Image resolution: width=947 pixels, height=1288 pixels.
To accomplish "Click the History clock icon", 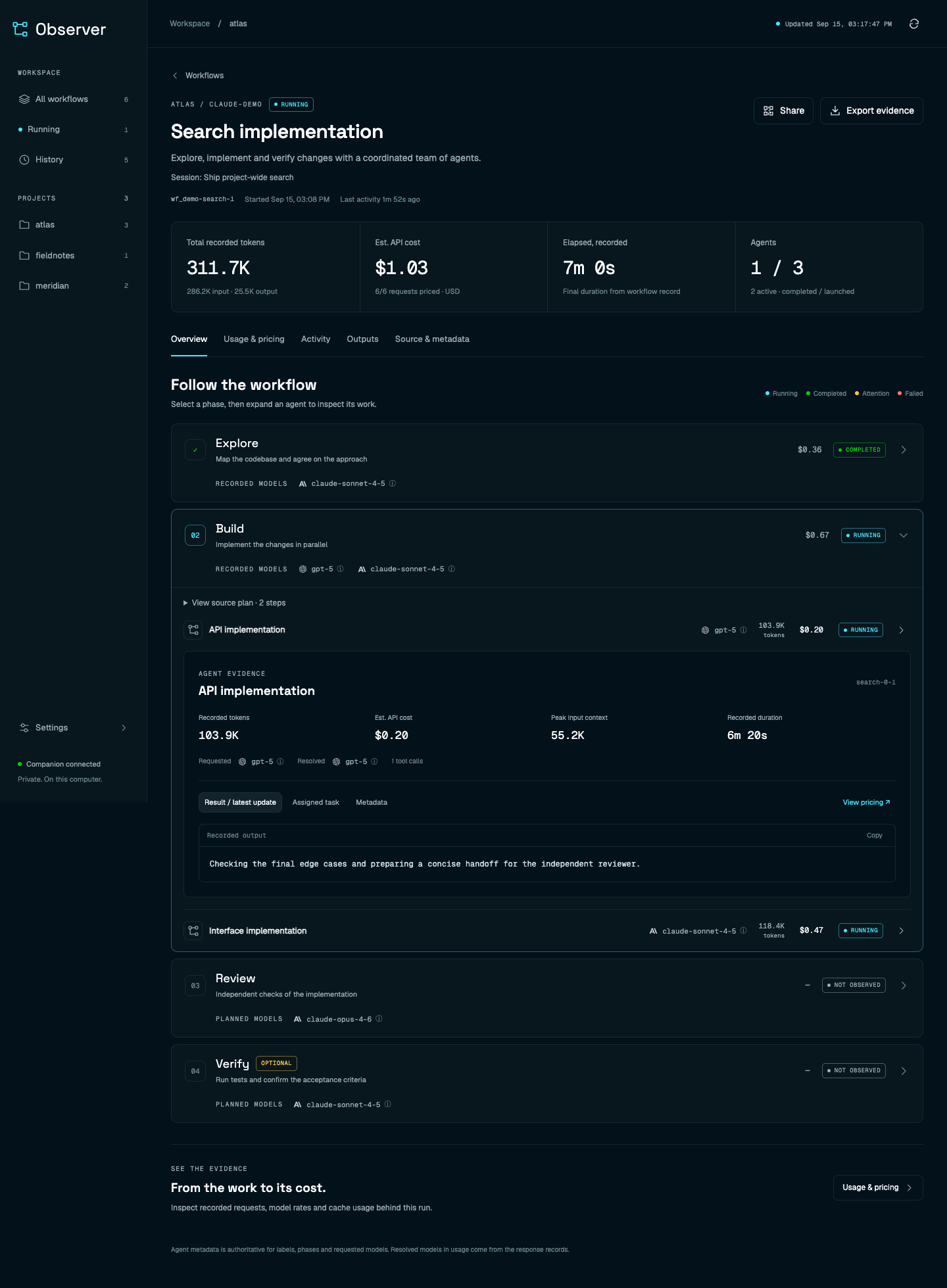I will pyautogui.click(x=24, y=160).
